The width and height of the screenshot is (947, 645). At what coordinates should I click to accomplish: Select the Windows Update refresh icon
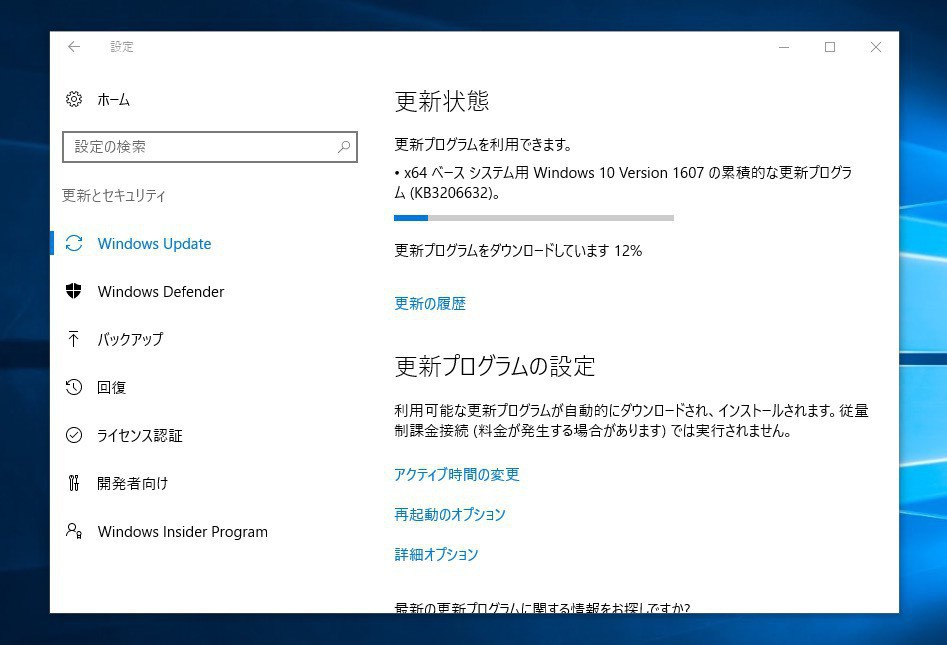[74, 243]
